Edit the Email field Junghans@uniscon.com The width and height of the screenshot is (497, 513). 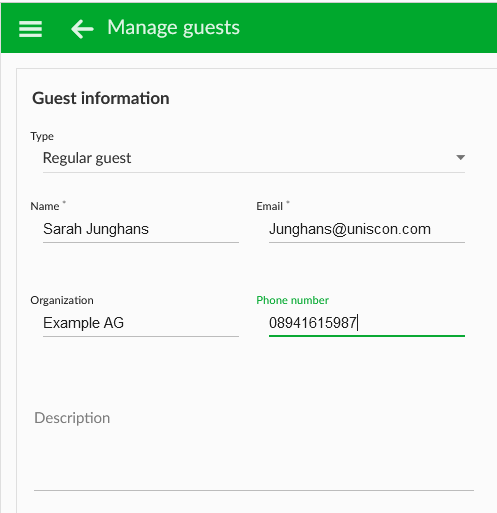coord(367,229)
